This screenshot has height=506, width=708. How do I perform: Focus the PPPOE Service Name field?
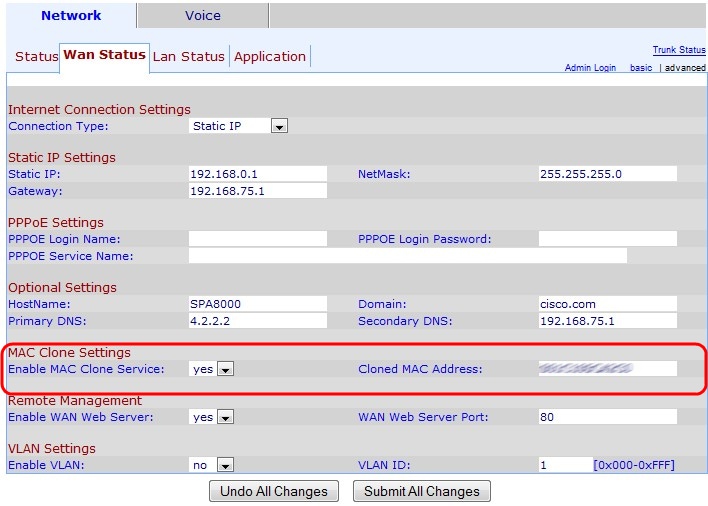(x=408, y=256)
